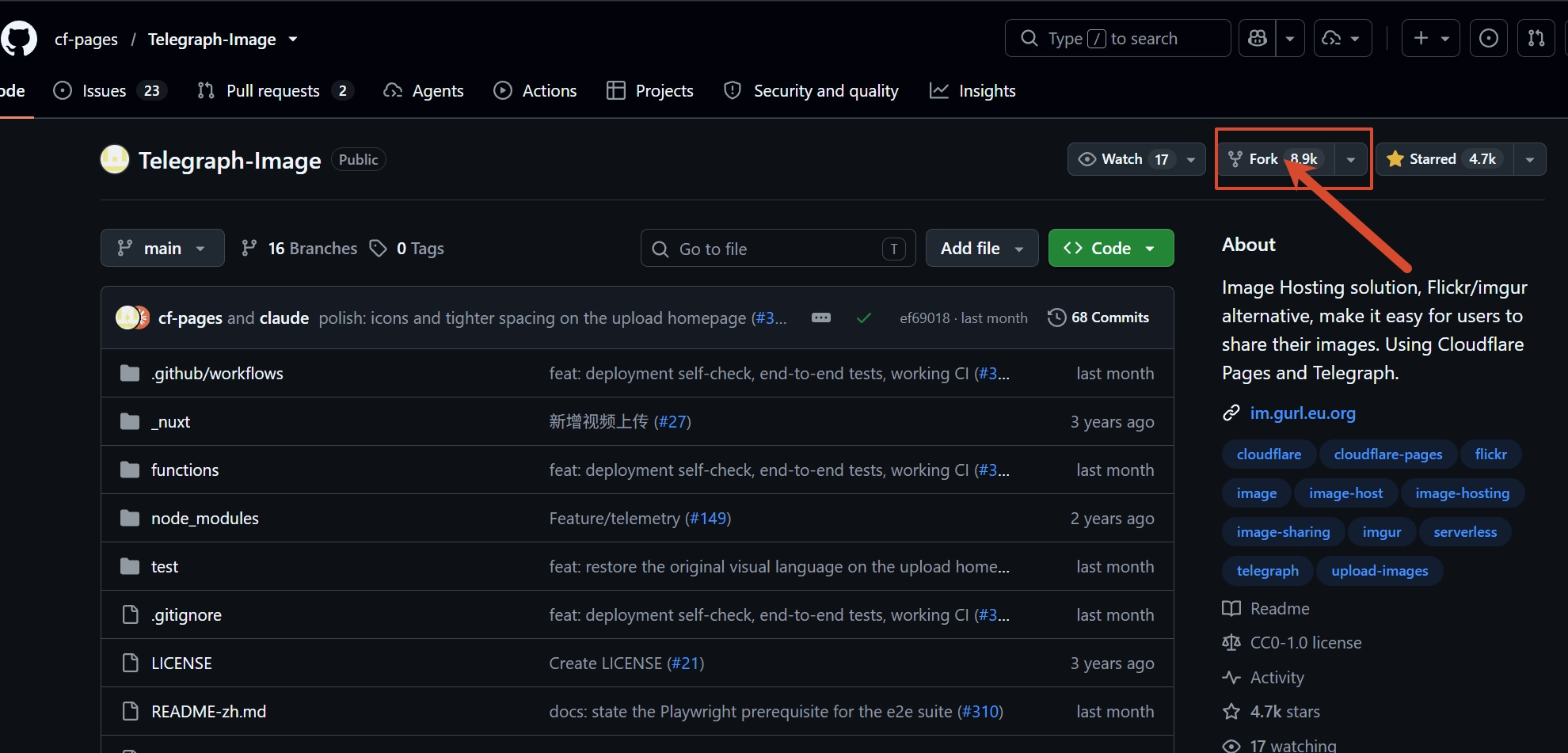Screen dimensions: 1568x753
Task: Open the Security and quality tab
Action: 811,90
